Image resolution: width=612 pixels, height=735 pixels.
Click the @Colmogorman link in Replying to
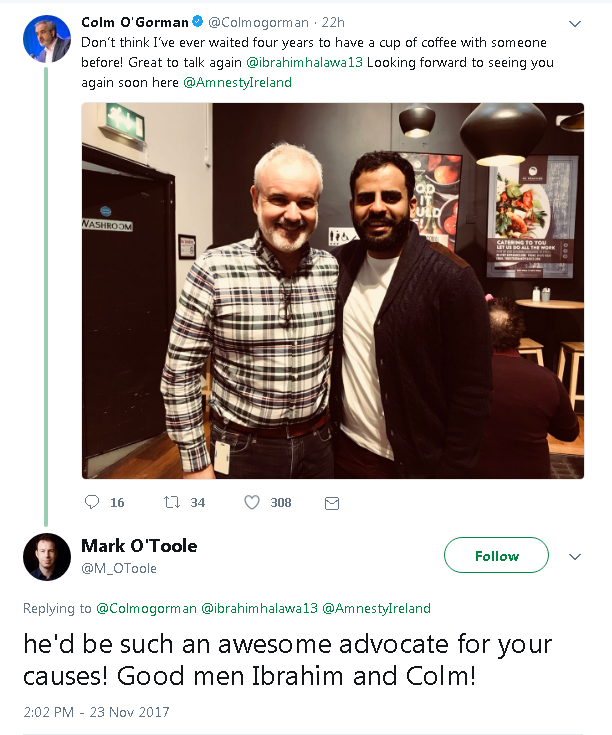(146, 608)
